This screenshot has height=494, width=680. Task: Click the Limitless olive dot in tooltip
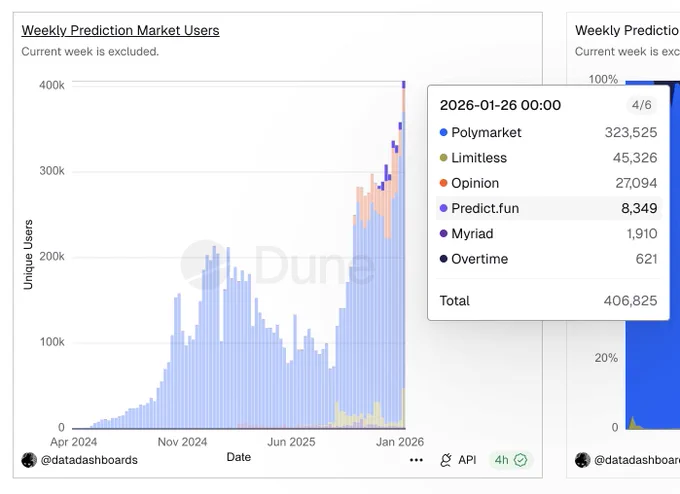click(x=443, y=157)
